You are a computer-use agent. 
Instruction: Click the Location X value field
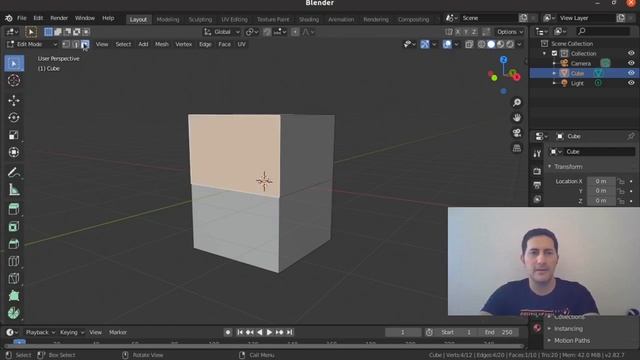click(x=600, y=181)
